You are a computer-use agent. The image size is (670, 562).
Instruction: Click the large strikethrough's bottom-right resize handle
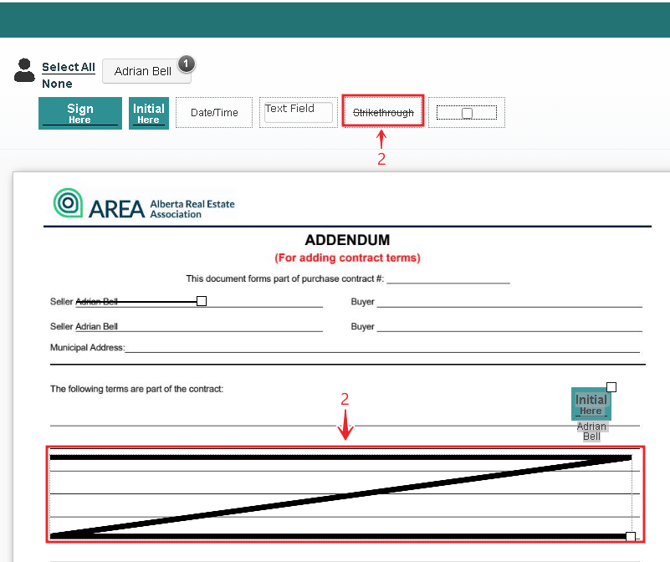click(x=630, y=537)
